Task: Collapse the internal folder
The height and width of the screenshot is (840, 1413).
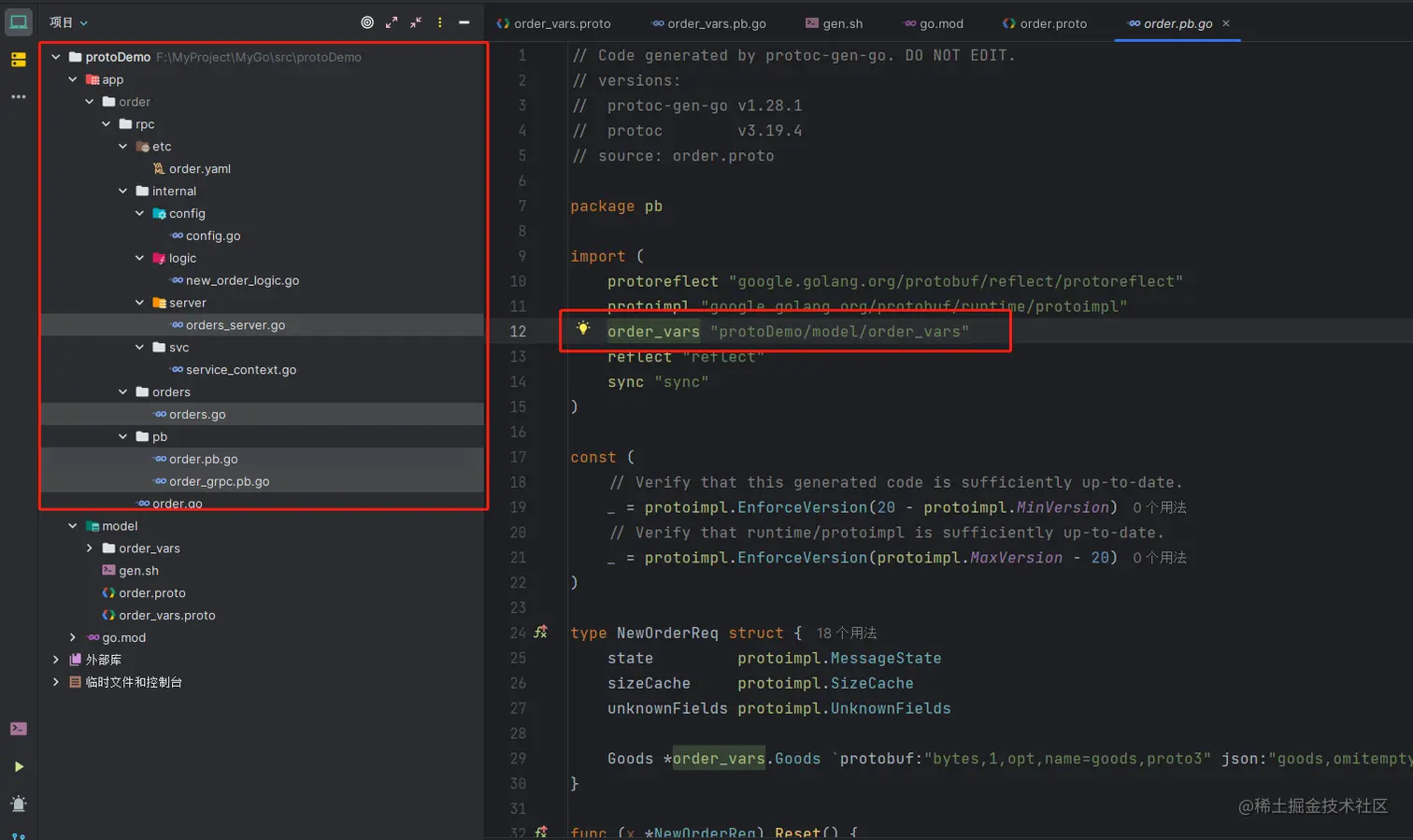Action: click(123, 192)
